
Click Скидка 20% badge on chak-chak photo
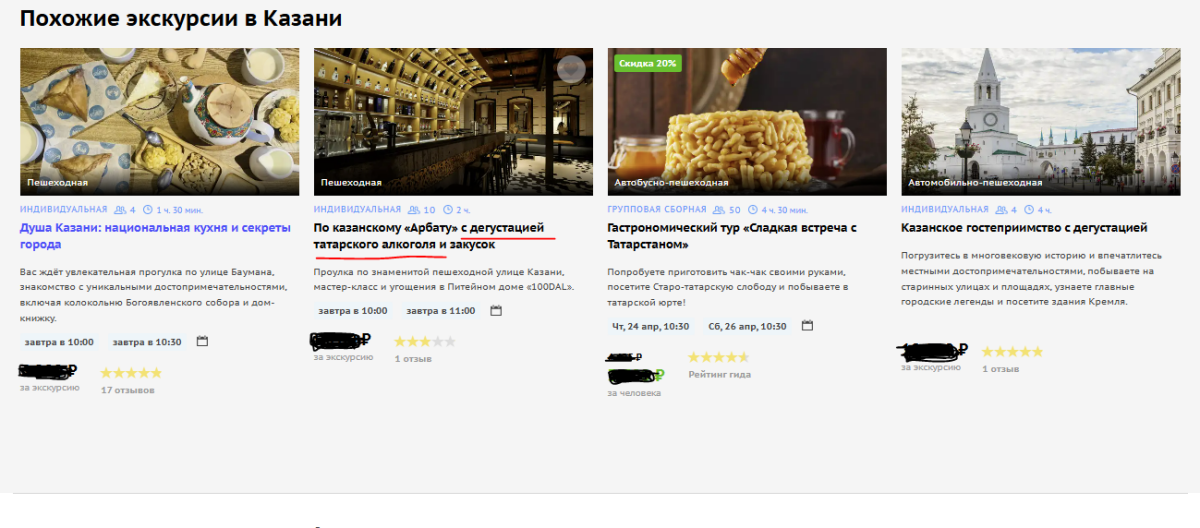[x=648, y=63]
